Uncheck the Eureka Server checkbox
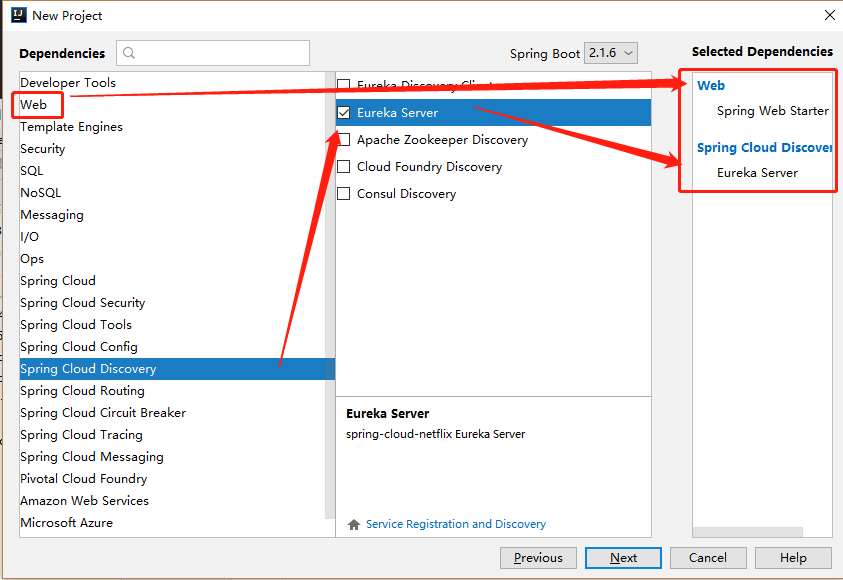Image resolution: width=843 pixels, height=580 pixels. (x=344, y=113)
